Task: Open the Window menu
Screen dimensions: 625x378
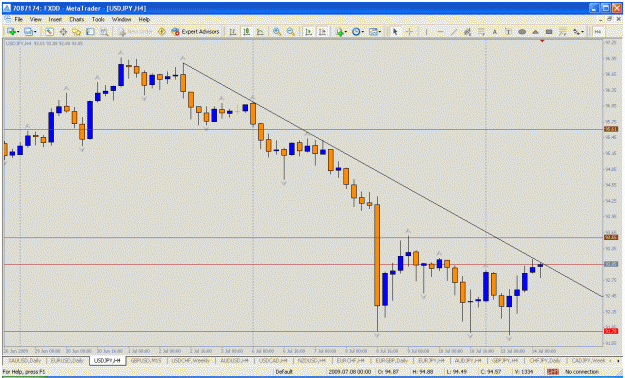Action: 121,19
